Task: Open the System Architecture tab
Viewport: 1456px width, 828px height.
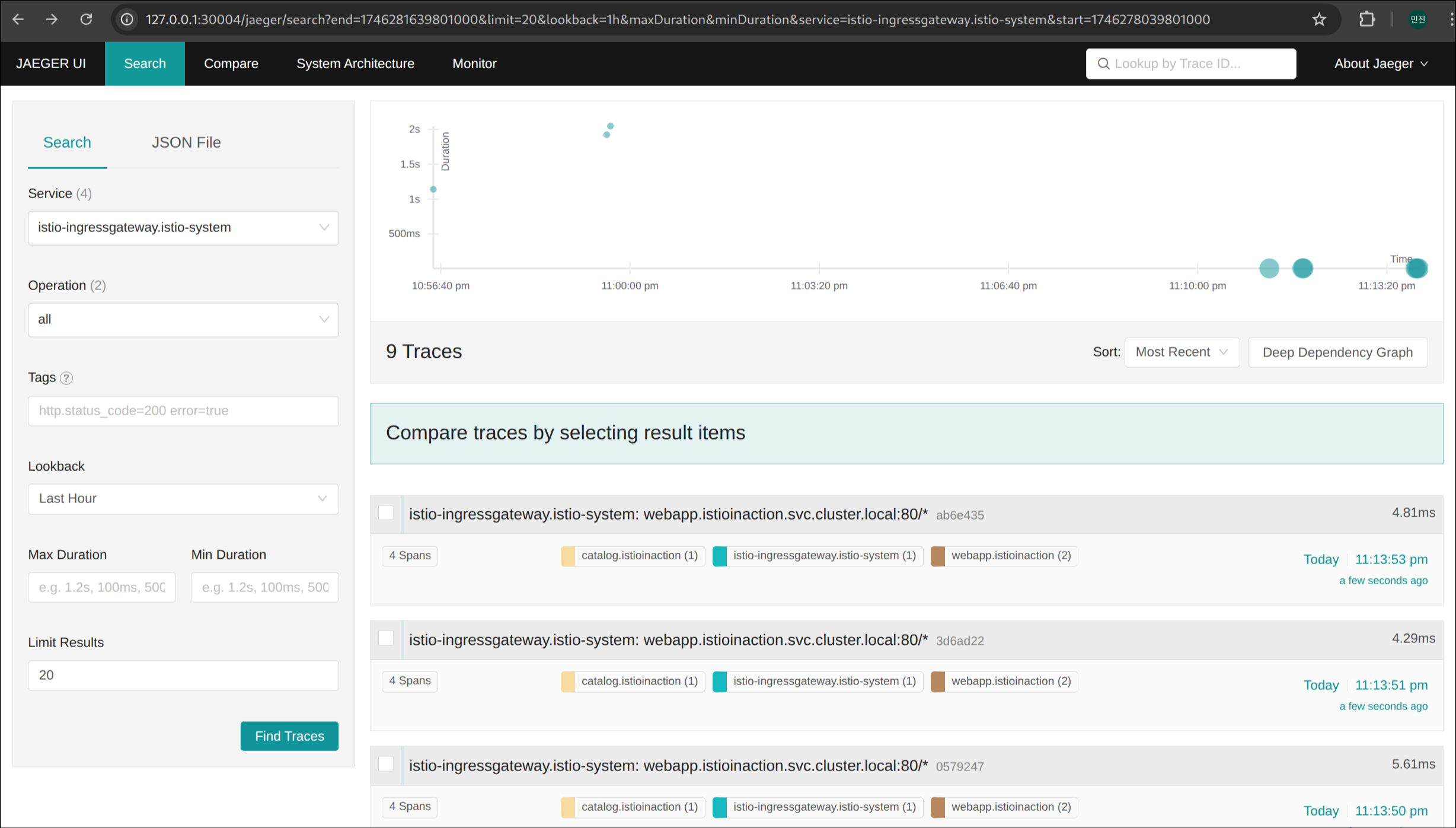Action: [x=355, y=63]
